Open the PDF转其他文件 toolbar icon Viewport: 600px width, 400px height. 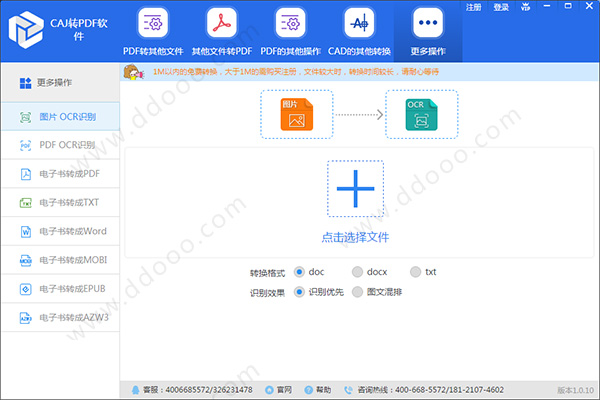pyautogui.click(x=153, y=23)
